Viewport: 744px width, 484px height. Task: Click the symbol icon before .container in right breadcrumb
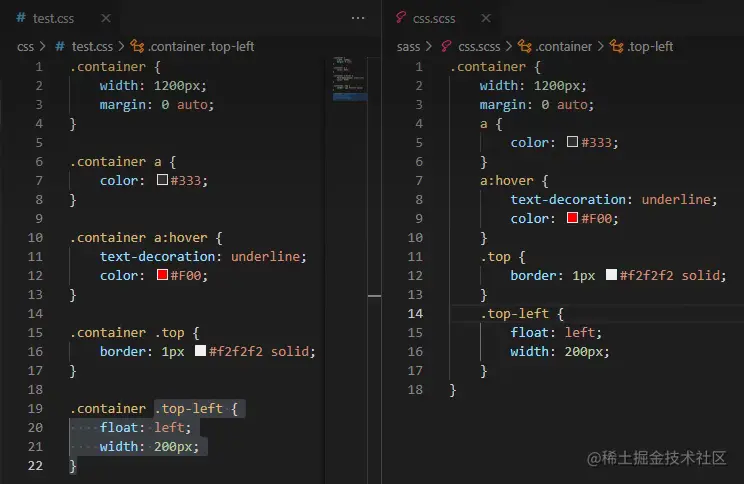click(x=524, y=46)
